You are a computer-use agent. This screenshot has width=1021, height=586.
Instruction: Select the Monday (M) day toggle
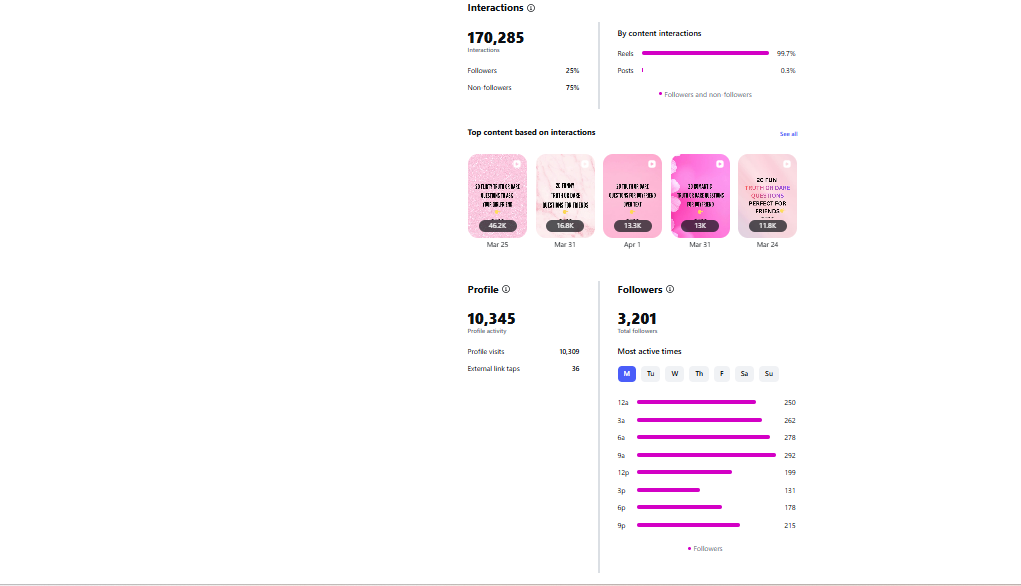(627, 374)
